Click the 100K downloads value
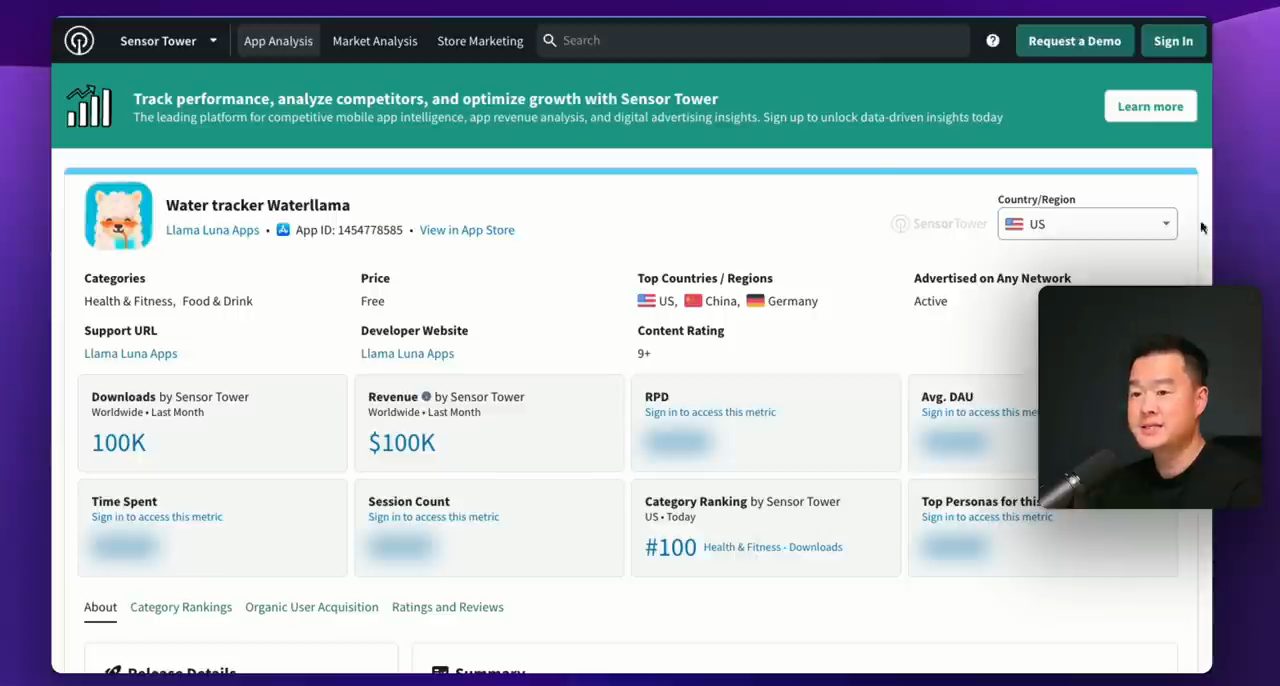This screenshot has width=1280, height=686. (119, 443)
